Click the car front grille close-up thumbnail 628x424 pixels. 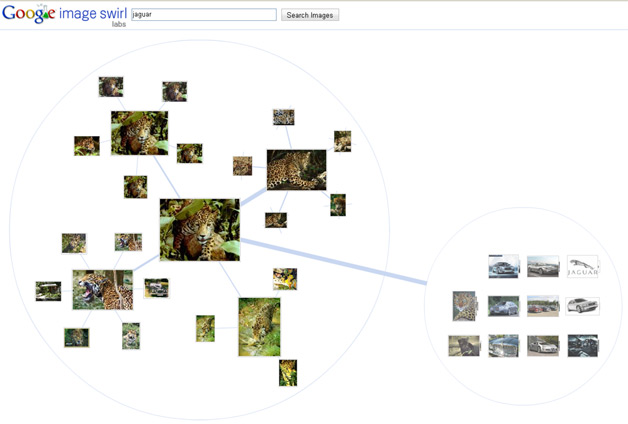[503, 346]
